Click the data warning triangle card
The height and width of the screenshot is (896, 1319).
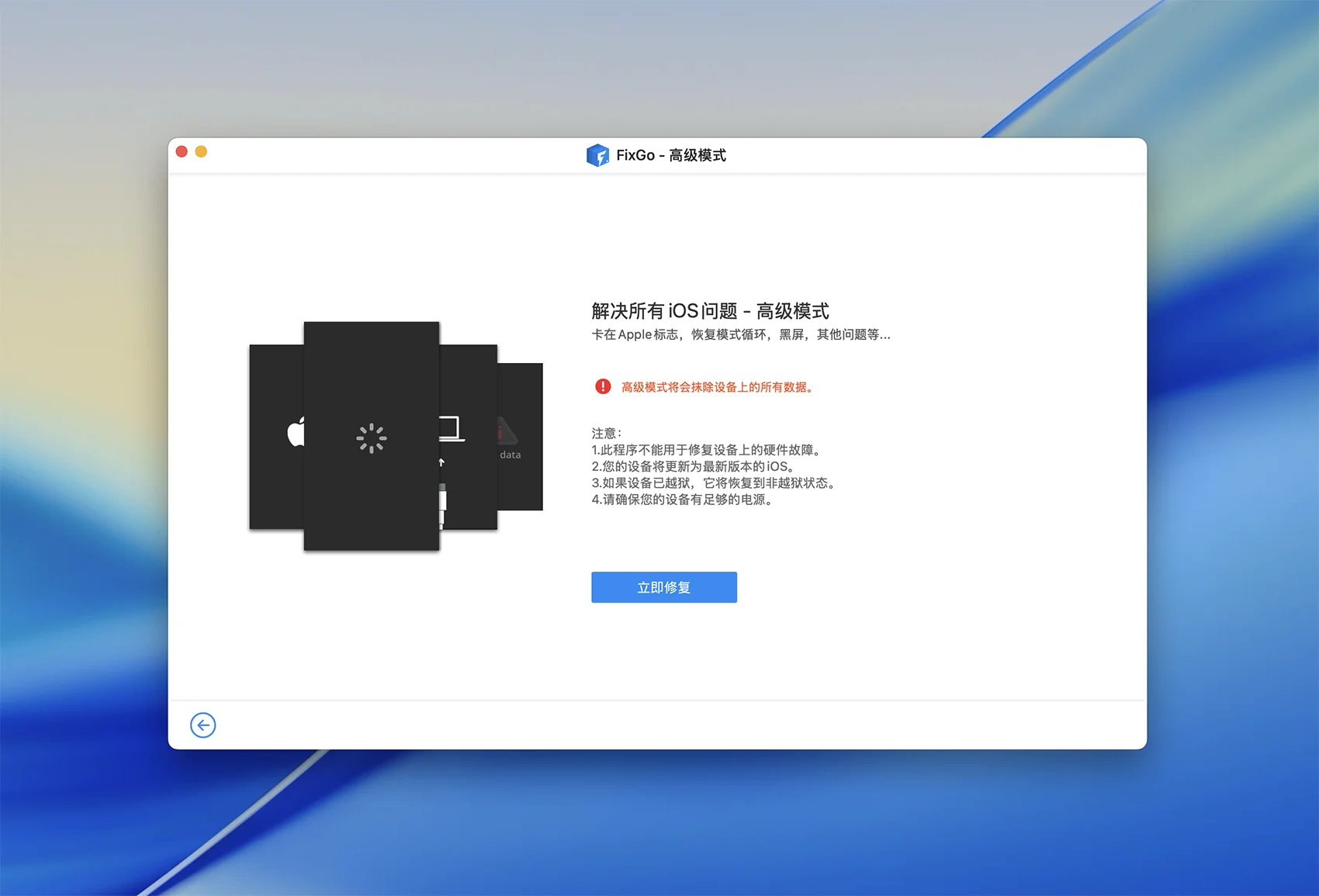click(518, 436)
